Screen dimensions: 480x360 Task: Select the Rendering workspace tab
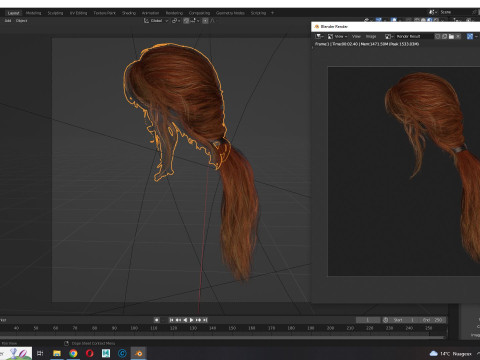pos(174,13)
